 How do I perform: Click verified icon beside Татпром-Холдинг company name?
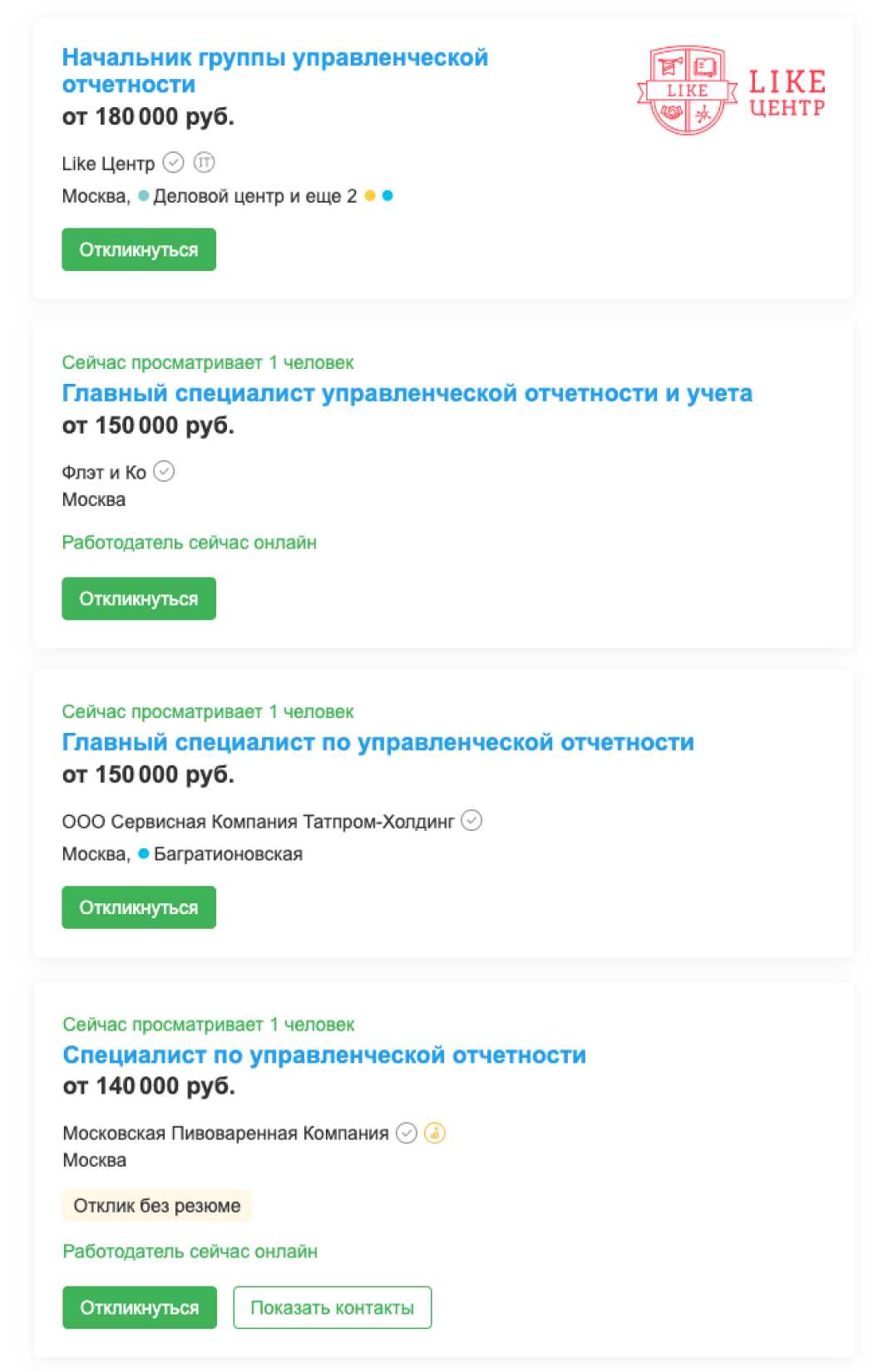[471, 821]
